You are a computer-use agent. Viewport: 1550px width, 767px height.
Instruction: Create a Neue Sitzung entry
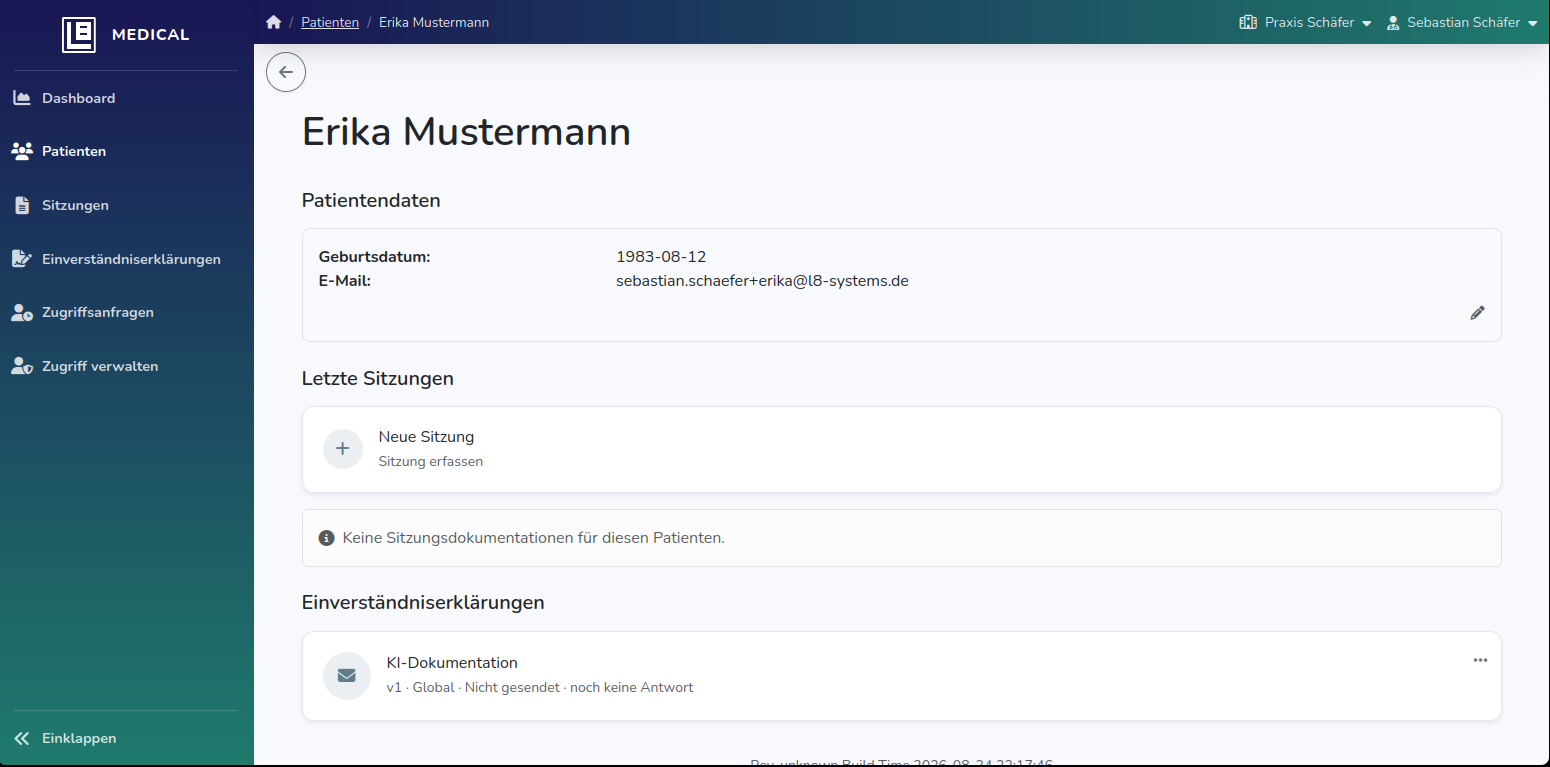(901, 449)
